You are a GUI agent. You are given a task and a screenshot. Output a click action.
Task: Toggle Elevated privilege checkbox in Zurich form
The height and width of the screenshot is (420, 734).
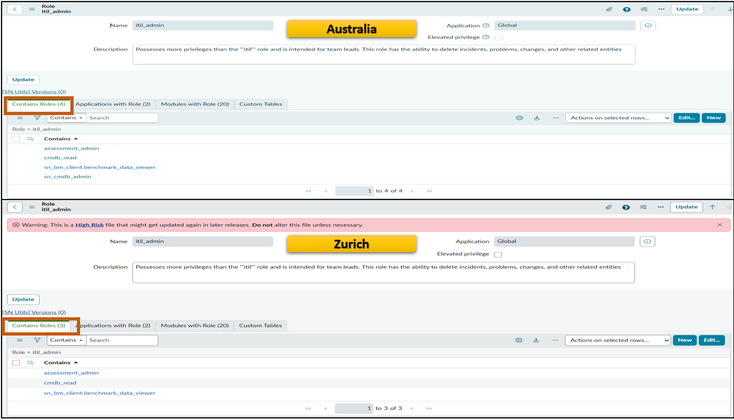[498, 255]
